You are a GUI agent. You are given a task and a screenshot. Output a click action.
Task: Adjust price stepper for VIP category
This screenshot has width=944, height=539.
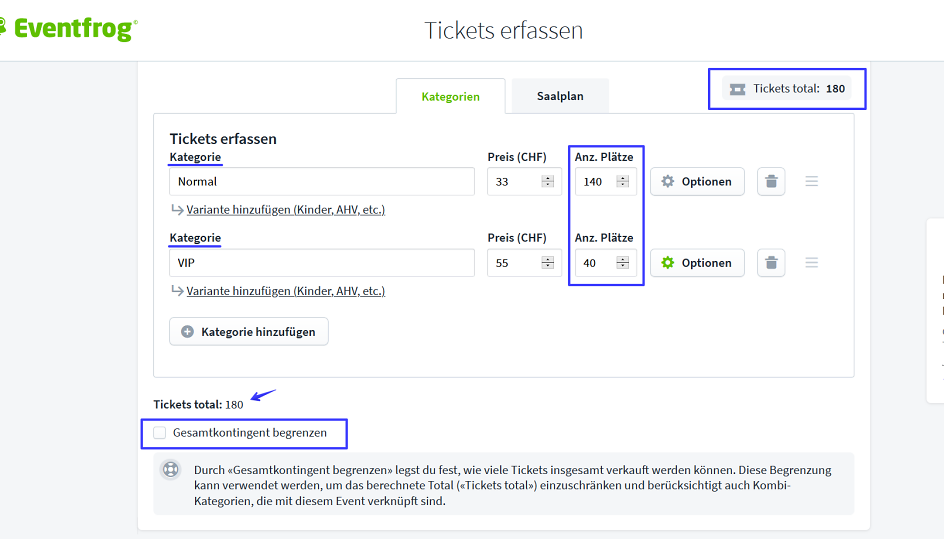pos(547,263)
